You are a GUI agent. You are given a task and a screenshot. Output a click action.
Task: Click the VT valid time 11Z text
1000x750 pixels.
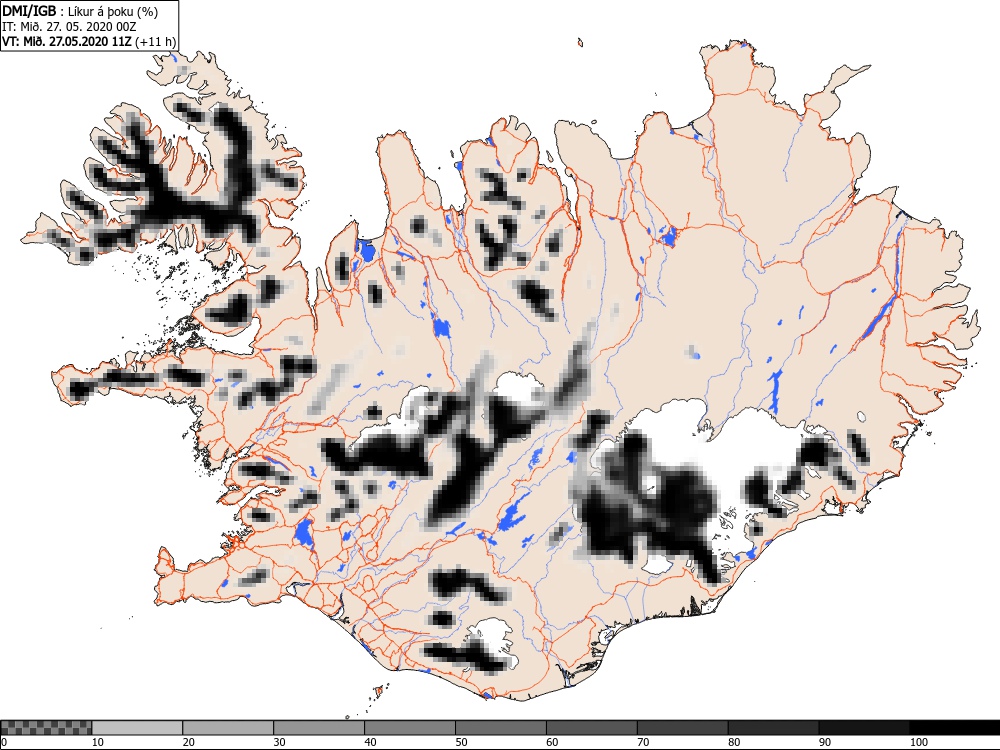pos(66,41)
